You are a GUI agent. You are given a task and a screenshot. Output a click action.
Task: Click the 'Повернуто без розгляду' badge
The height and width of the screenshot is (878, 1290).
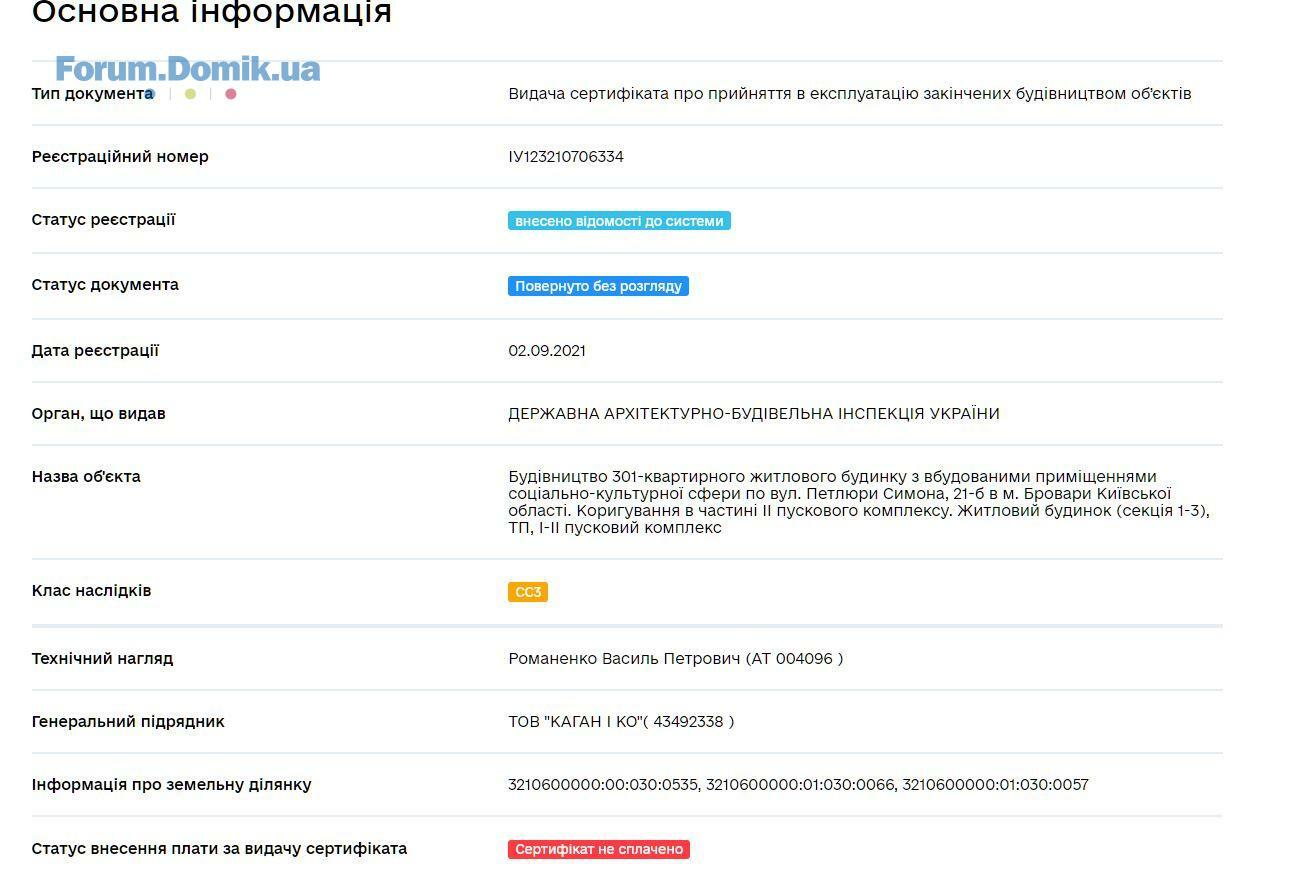pyautogui.click(x=598, y=286)
